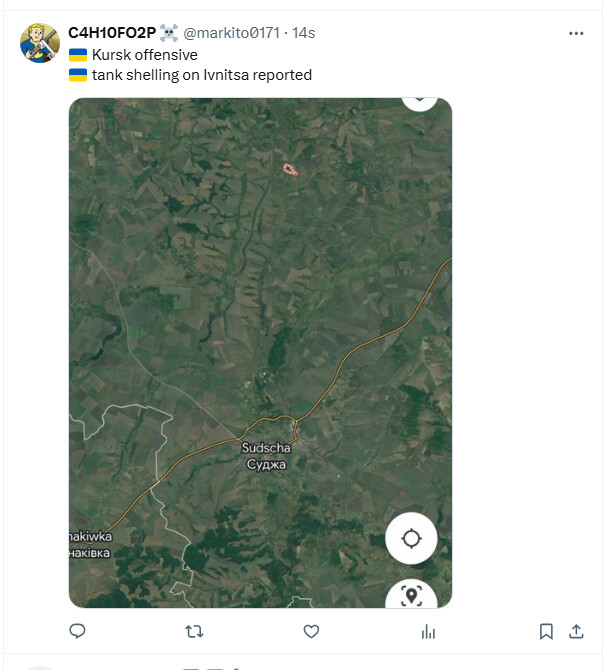Reply to the Kursk offensive tweet
The height and width of the screenshot is (670, 606).
[77, 631]
